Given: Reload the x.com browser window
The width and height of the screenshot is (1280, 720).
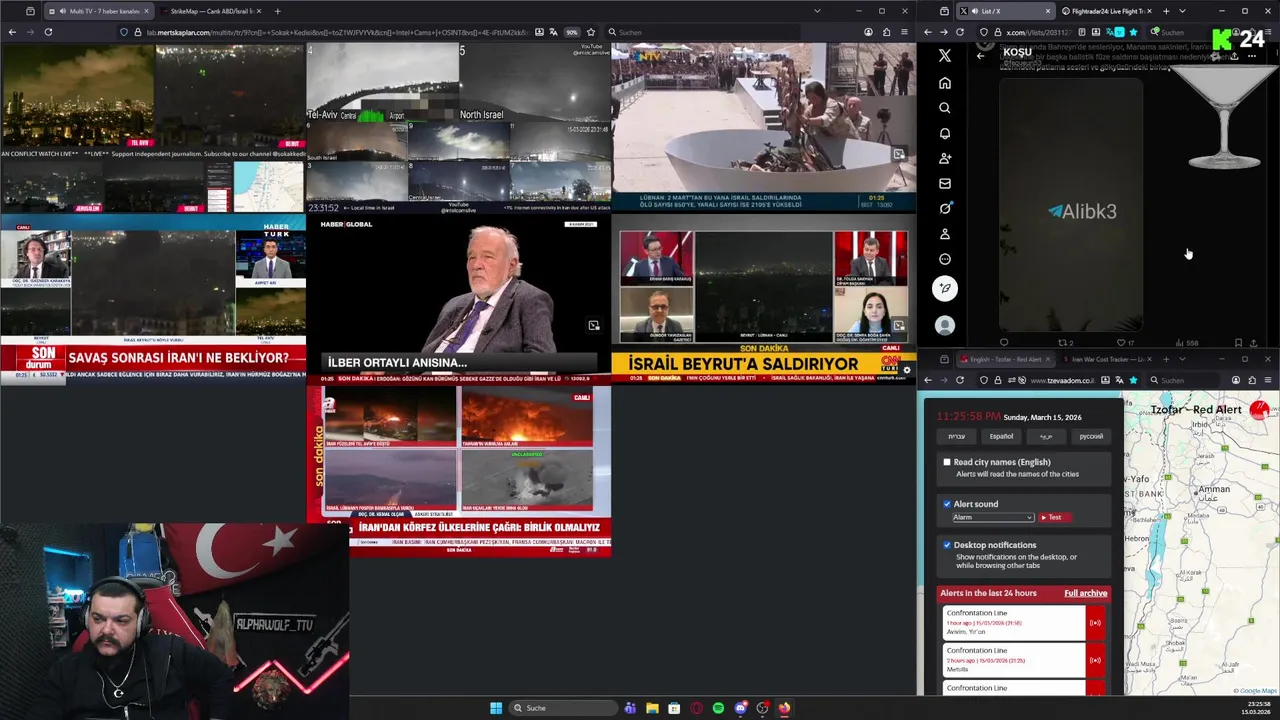Looking at the screenshot, I should (960, 32).
